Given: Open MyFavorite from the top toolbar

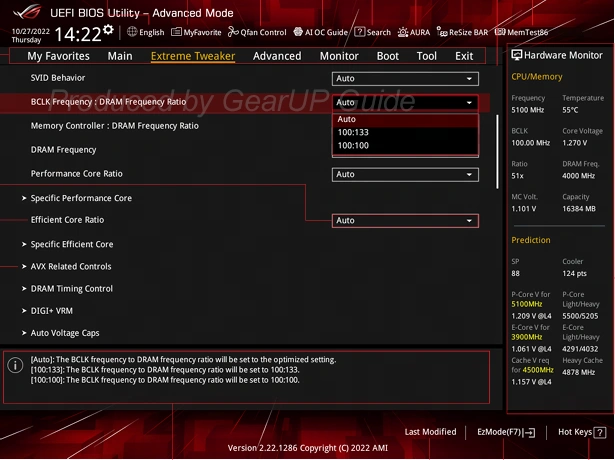Looking at the screenshot, I should tap(196, 32).
